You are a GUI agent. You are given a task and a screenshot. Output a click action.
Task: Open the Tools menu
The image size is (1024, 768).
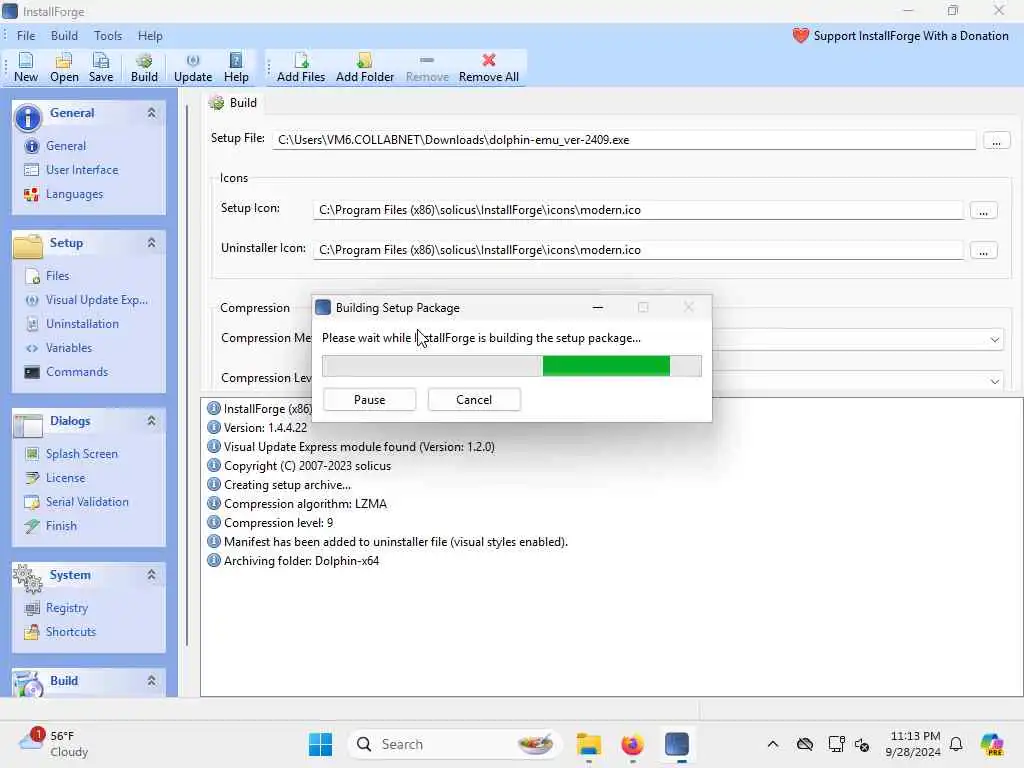tap(108, 36)
